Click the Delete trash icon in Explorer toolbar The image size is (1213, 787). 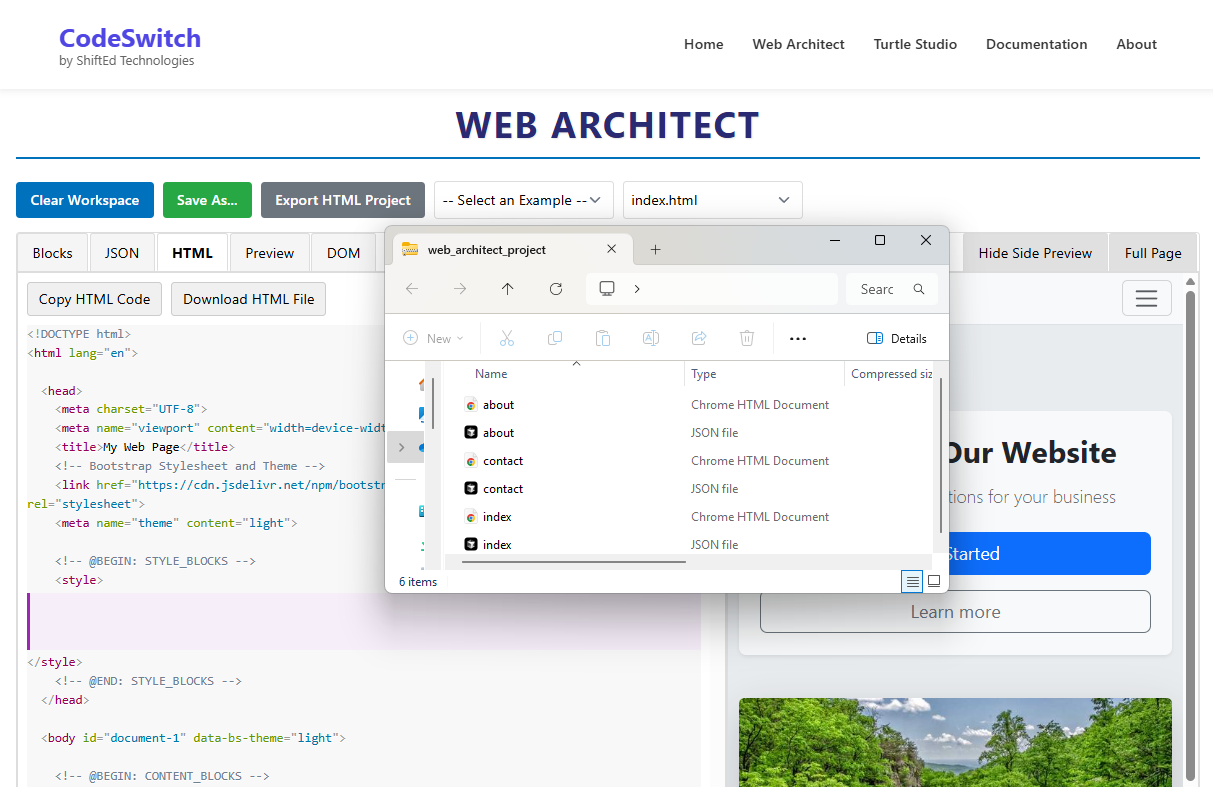coord(747,338)
